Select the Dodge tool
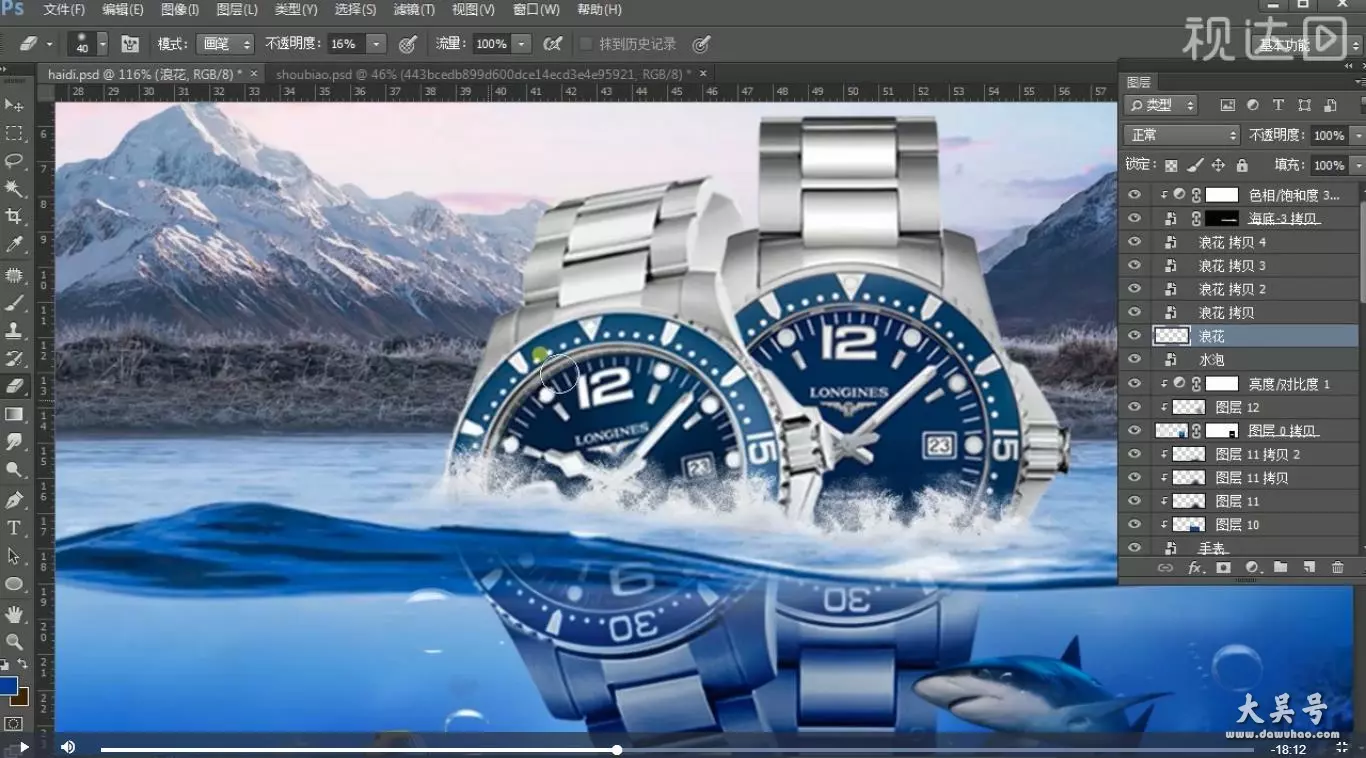This screenshot has width=1366, height=758. point(14,469)
